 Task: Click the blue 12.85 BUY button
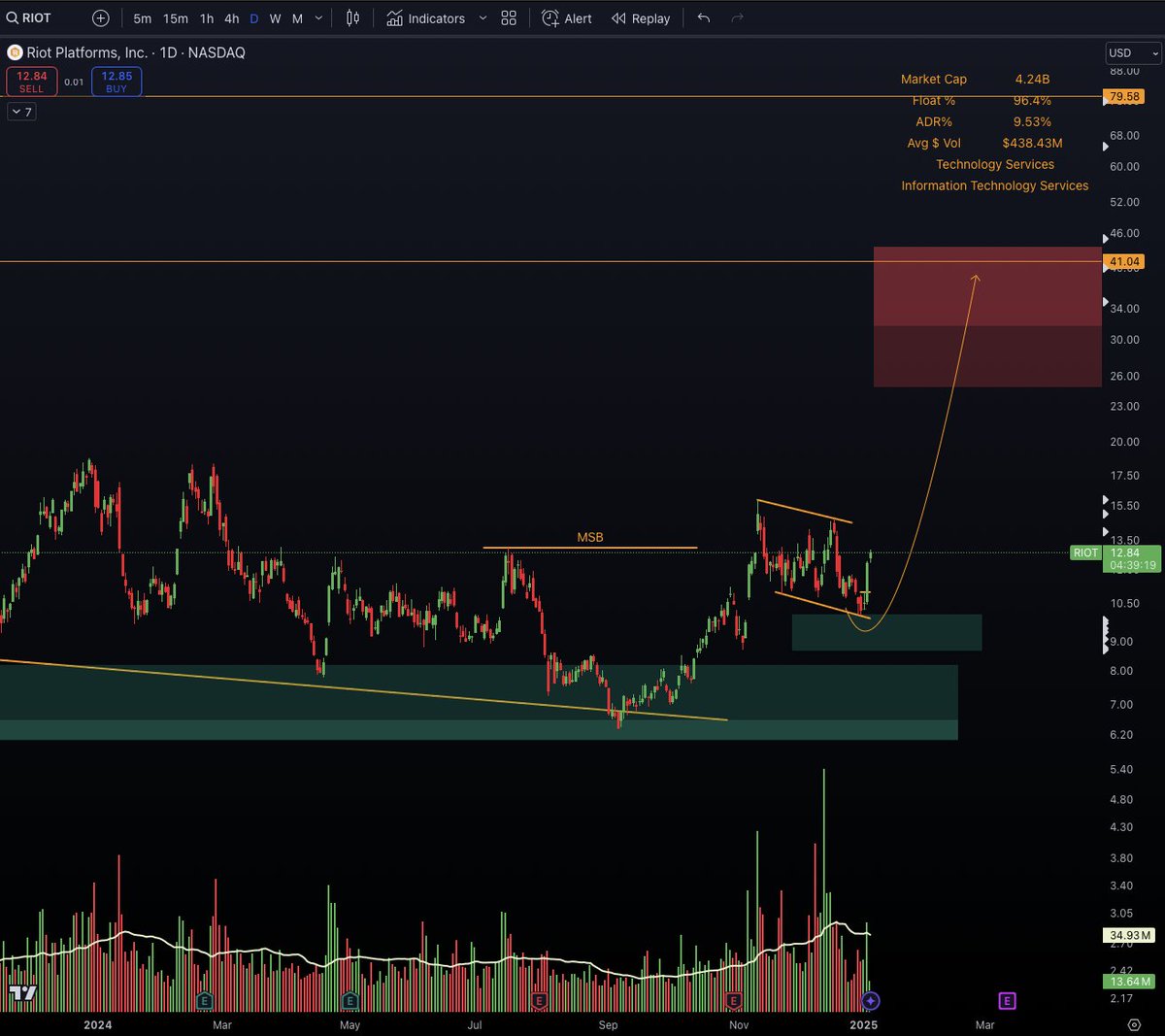pyautogui.click(x=116, y=82)
